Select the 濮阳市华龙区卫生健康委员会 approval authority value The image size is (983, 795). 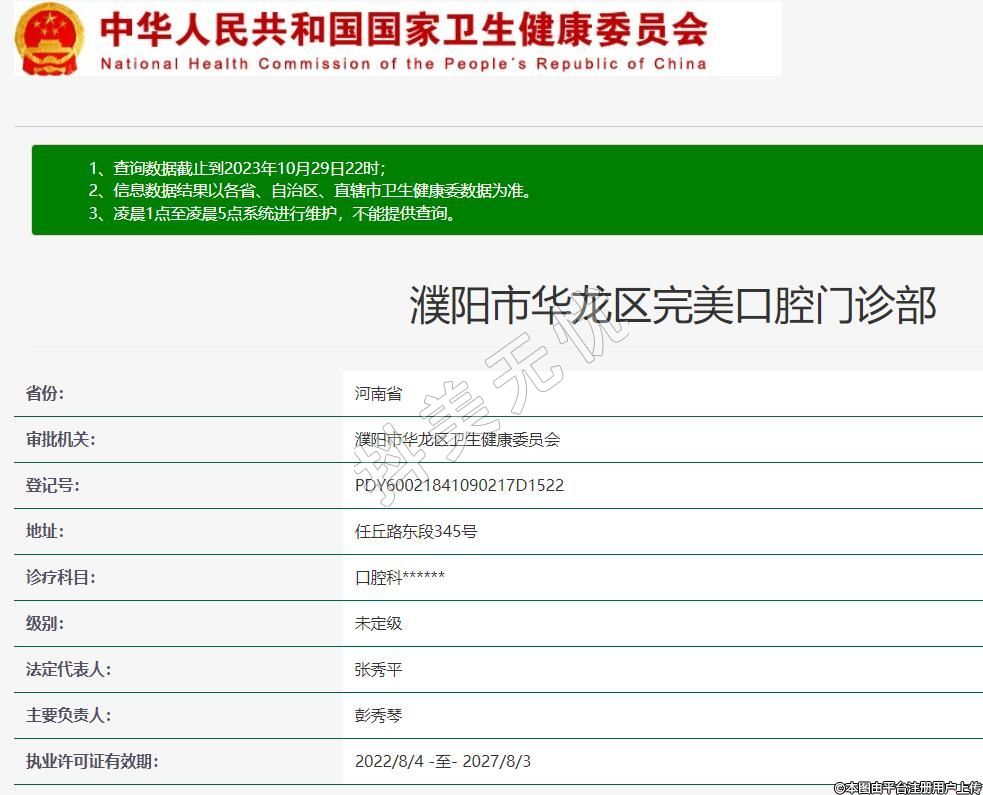click(457, 439)
